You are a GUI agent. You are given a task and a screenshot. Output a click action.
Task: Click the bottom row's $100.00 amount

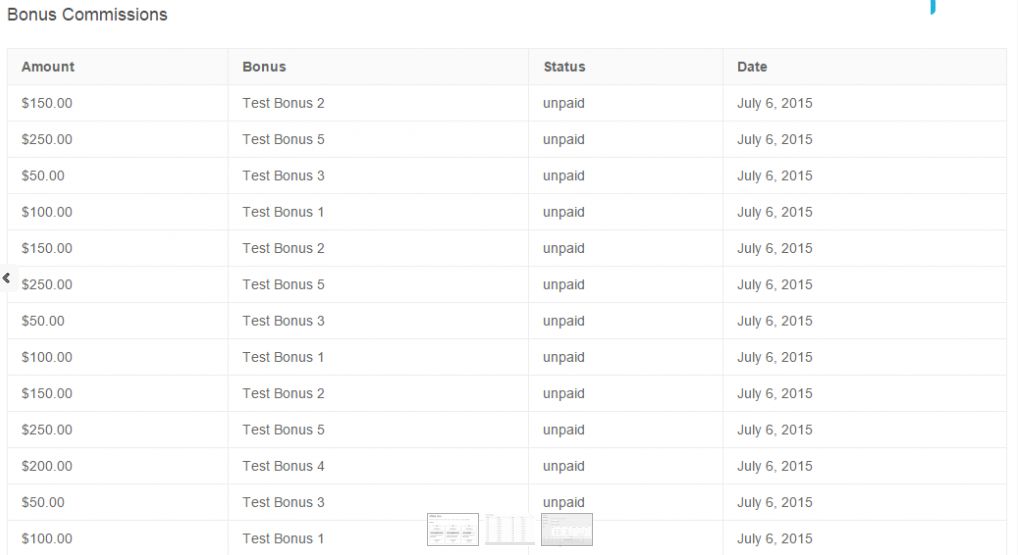pos(47,539)
